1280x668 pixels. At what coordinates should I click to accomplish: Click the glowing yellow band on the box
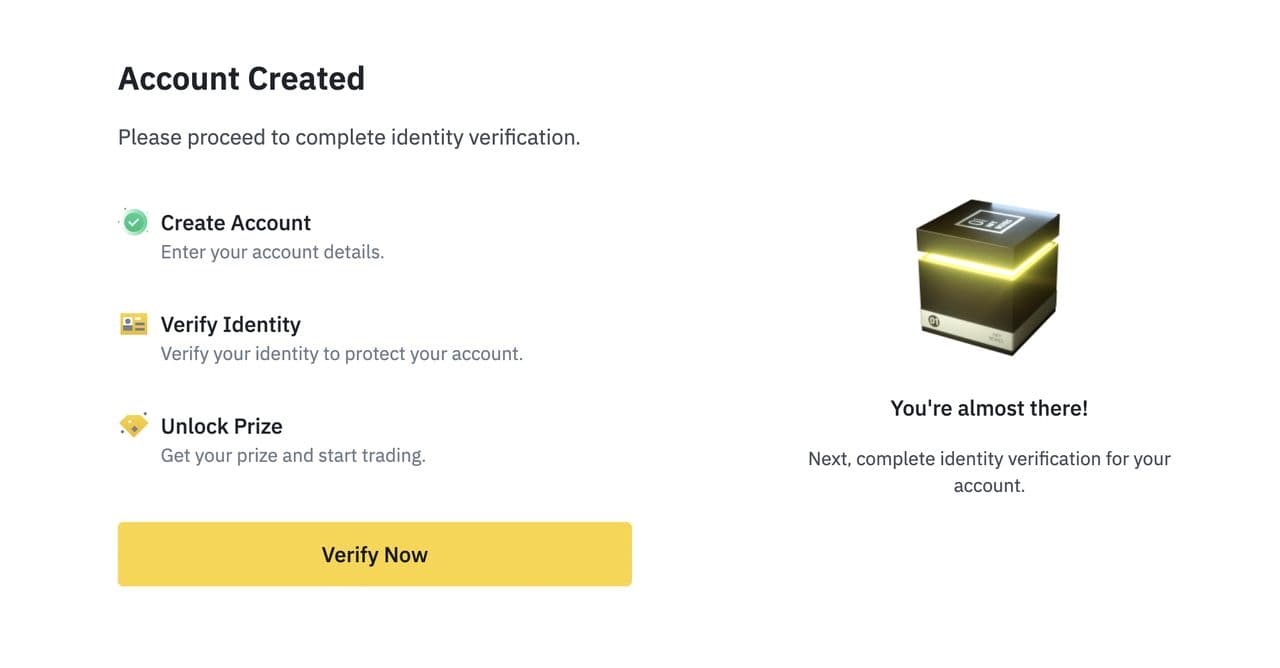pyautogui.click(x=975, y=264)
